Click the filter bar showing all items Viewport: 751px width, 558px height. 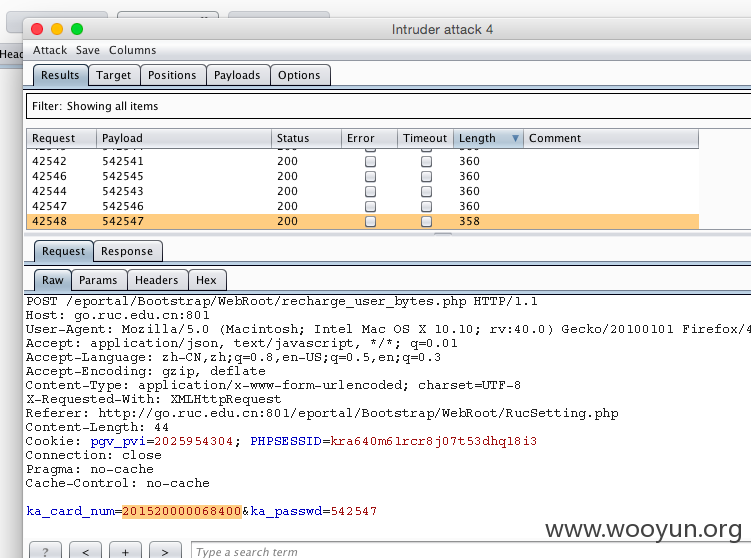click(388, 106)
